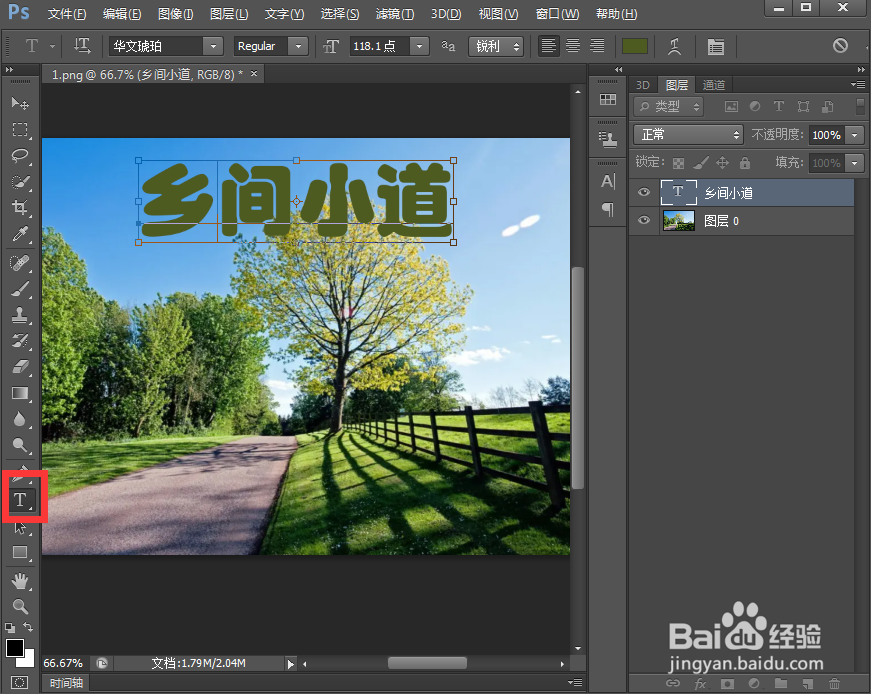
Task: Select the Crop tool
Action: [21, 208]
